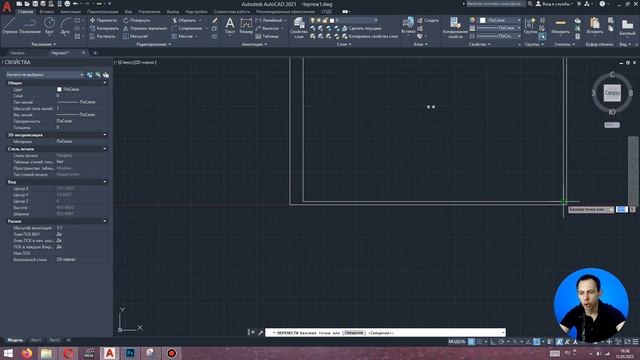The height and width of the screenshot is (360, 640).
Task: Toggle object snap in status bar
Action: (x=536, y=342)
